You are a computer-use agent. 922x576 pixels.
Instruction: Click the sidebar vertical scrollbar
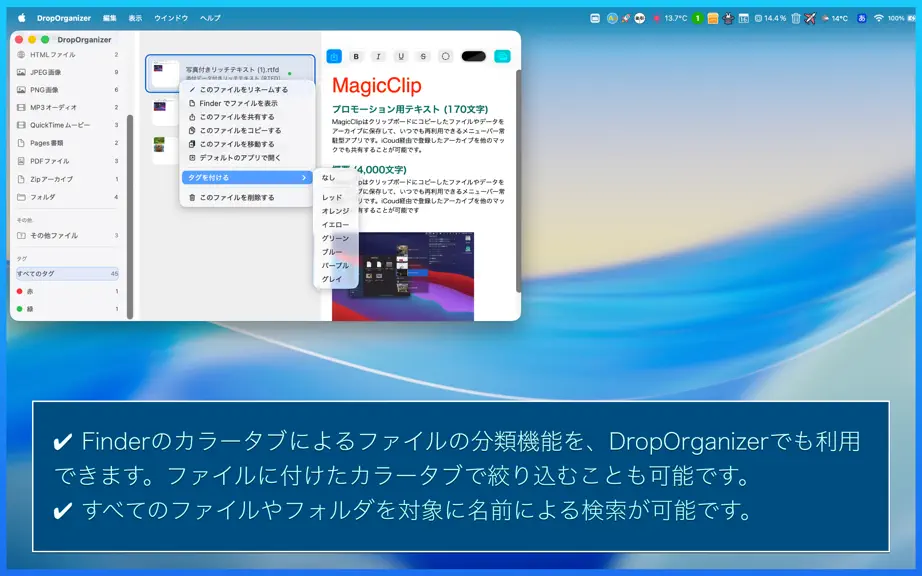(x=130, y=216)
